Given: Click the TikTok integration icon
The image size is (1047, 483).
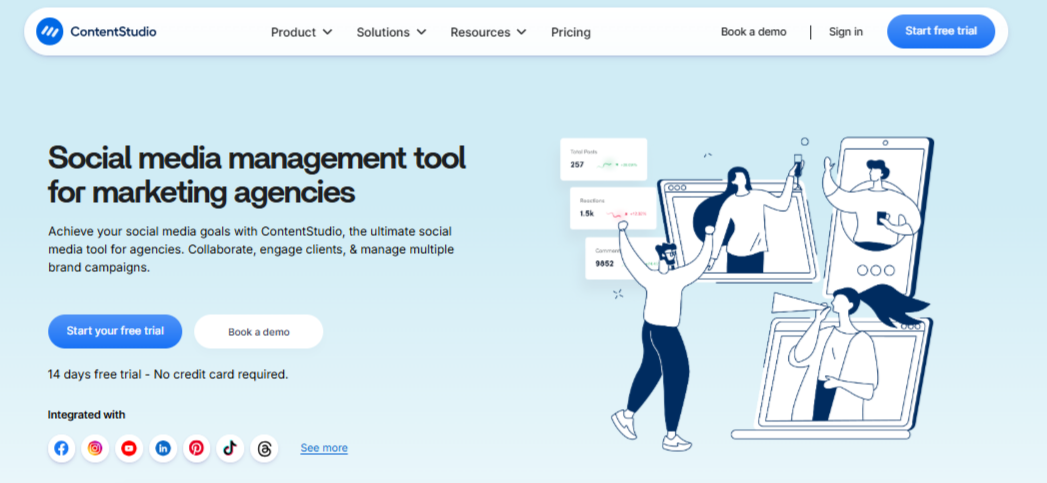Looking at the screenshot, I should point(230,448).
